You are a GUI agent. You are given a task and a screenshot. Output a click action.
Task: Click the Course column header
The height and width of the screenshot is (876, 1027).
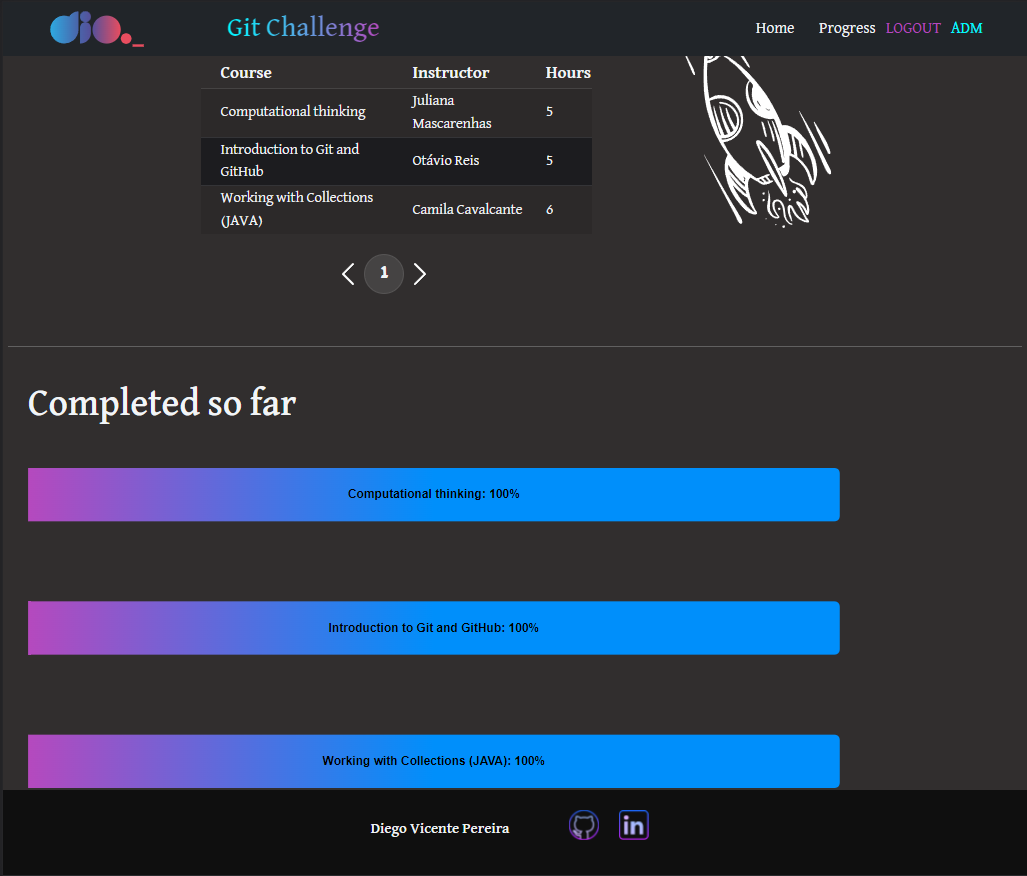246,73
